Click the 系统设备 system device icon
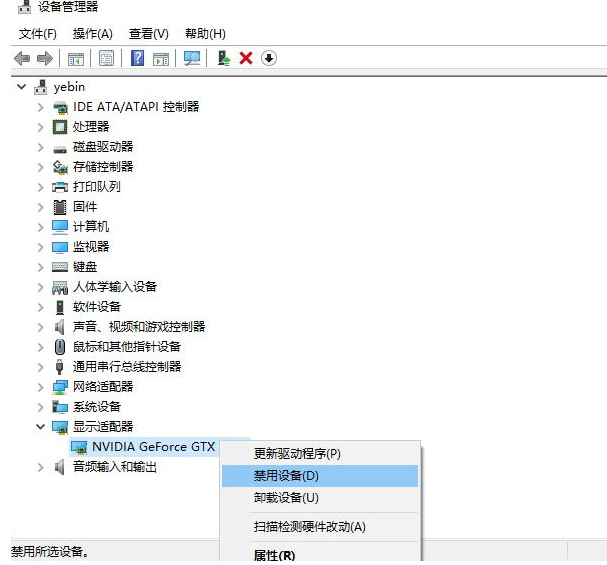The image size is (607, 565). pos(60,407)
